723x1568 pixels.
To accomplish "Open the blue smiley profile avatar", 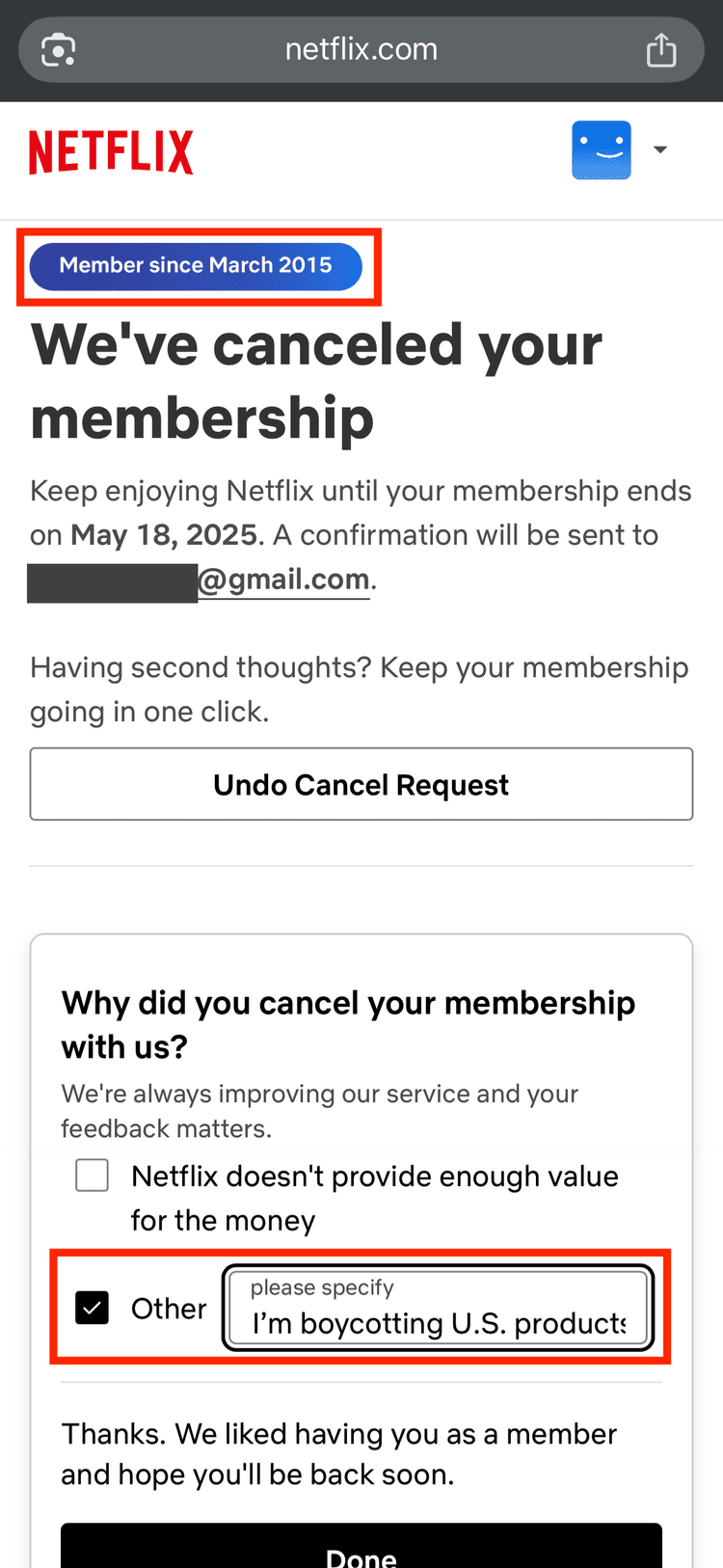I will coord(602,149).
